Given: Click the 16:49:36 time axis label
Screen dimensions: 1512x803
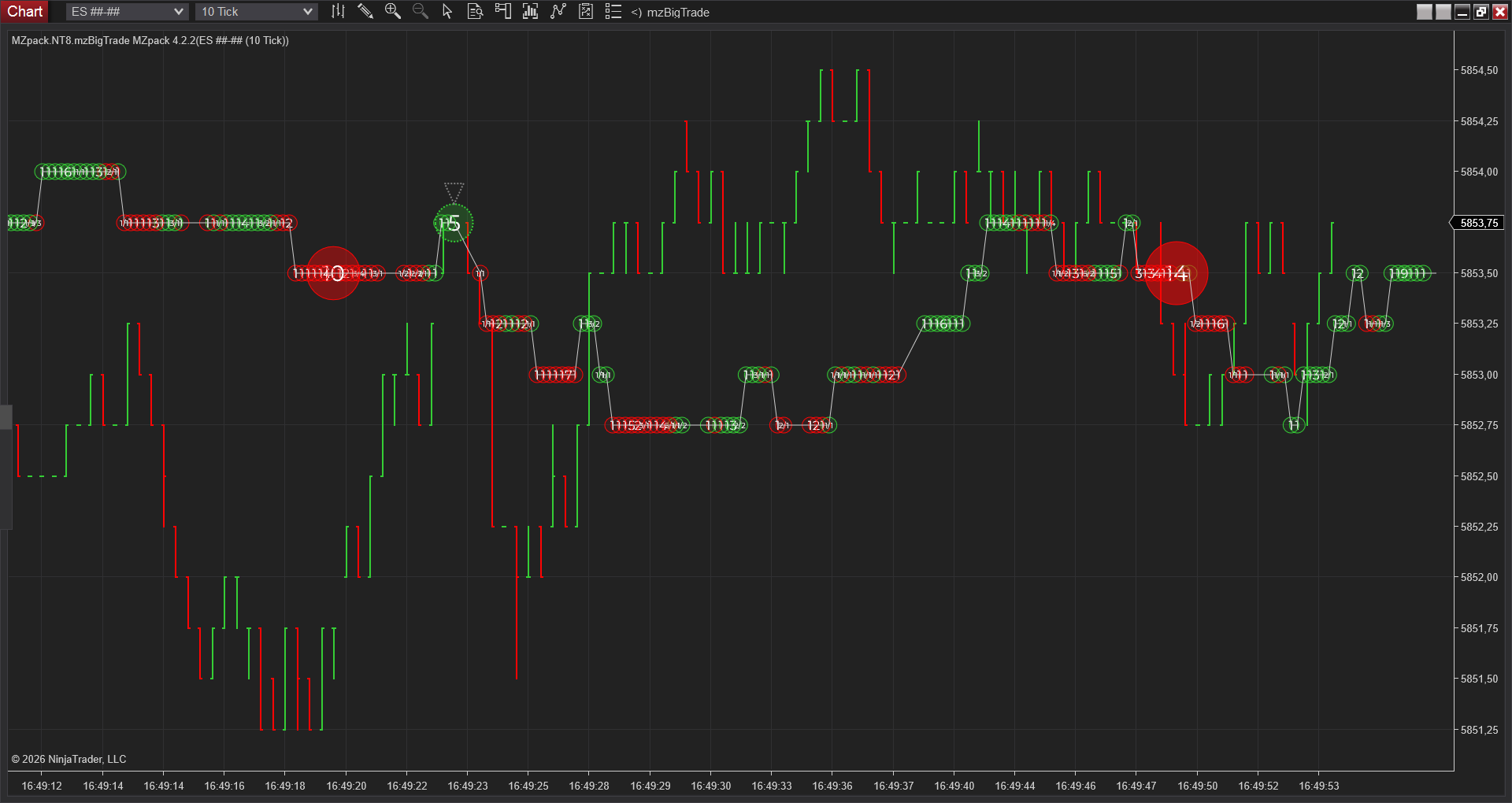Looking at the screenshot, I should click(832, 786).
